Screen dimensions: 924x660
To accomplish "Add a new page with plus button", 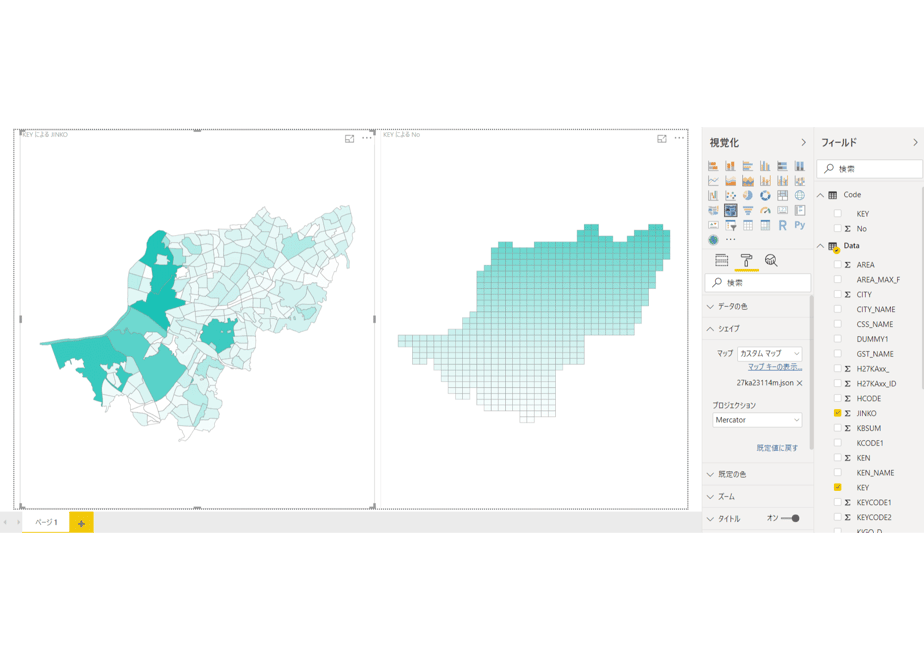I will coord(81,523).
